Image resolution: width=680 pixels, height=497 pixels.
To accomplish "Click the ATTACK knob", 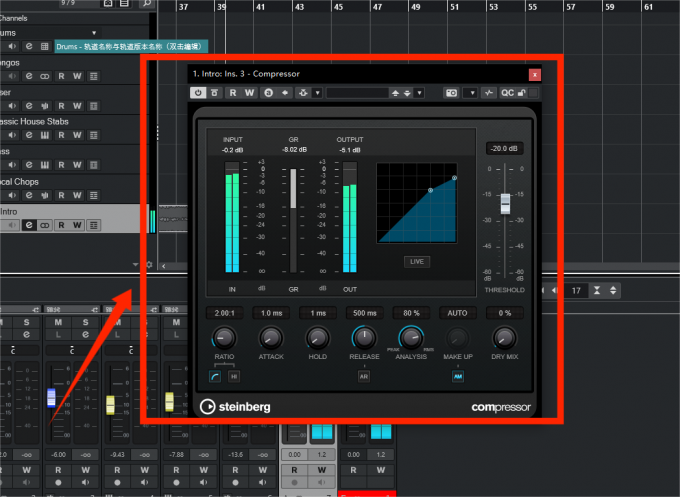I will point(271,338).
